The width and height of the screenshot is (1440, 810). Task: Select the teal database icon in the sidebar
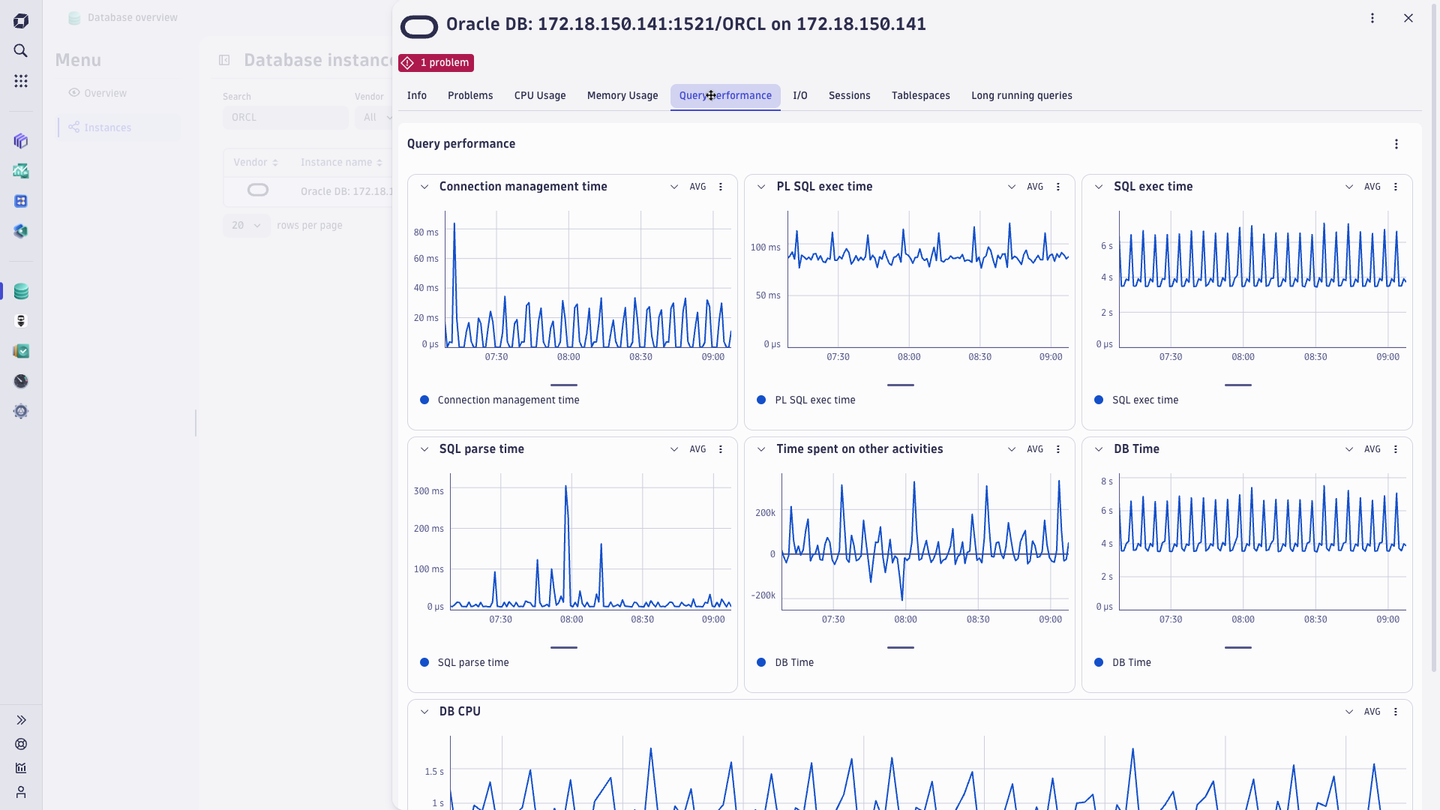[x=20, y=290]
